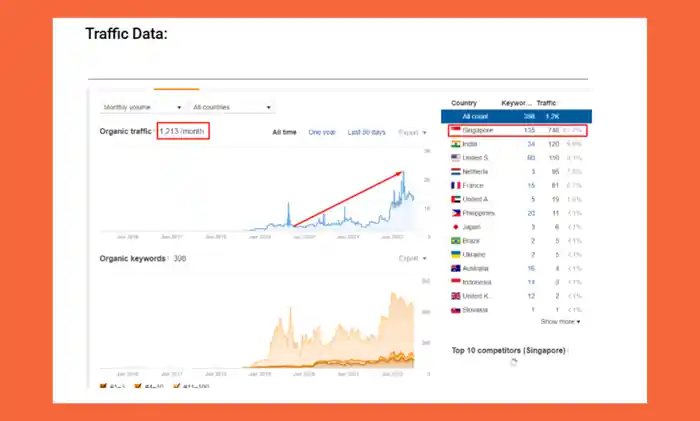The width and height of the screenshot is (700, 421).
Task: Open the Australia country link
Action: point(475,268)
